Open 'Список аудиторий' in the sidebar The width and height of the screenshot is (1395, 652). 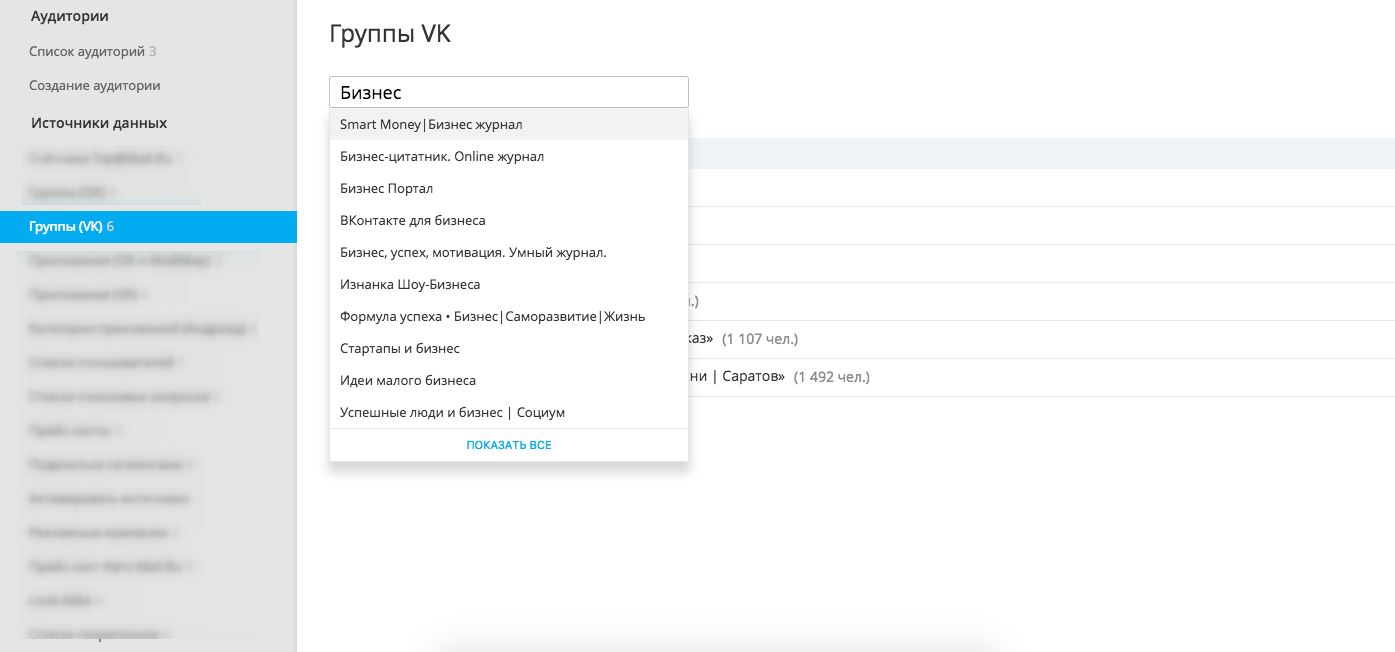(87, 51)
